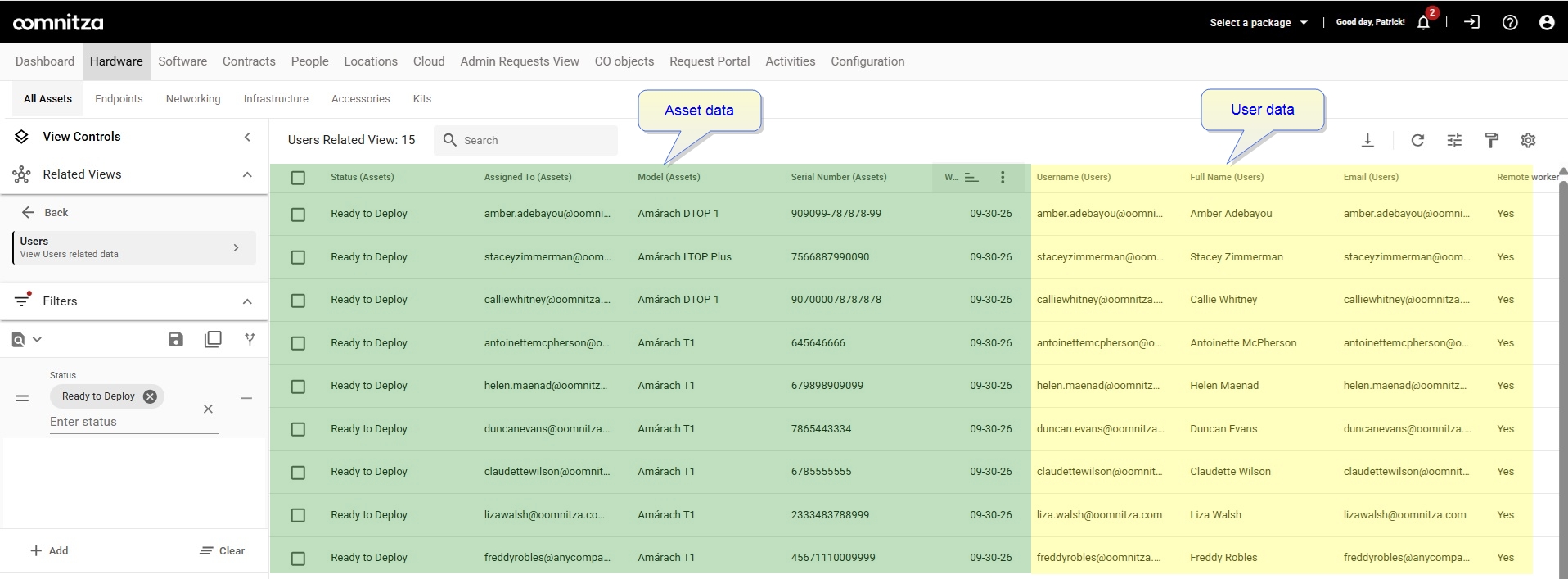Go to the Software menu
1568x579 pixels.
182,61
